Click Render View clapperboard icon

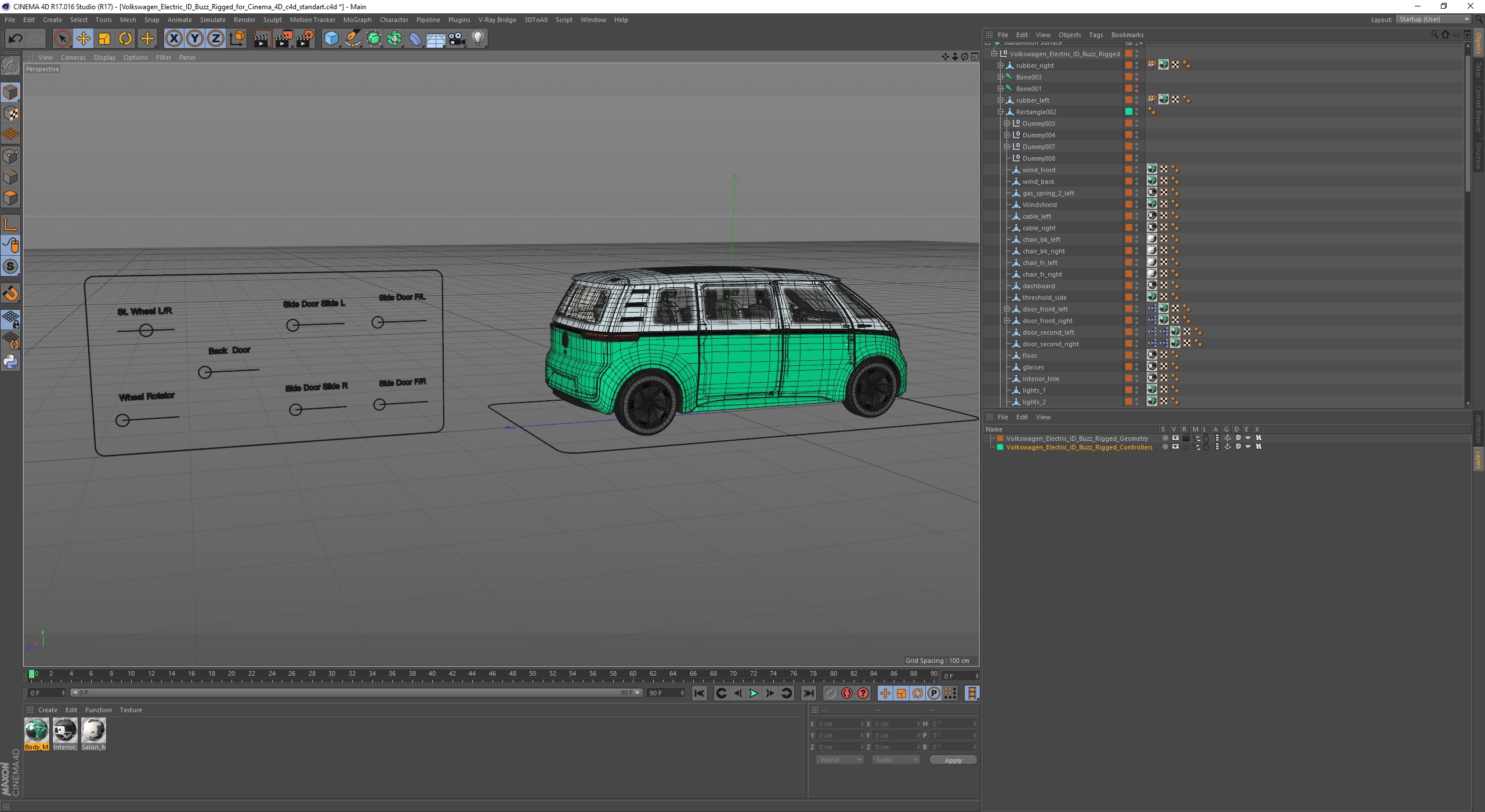click(x=262, y=38)
